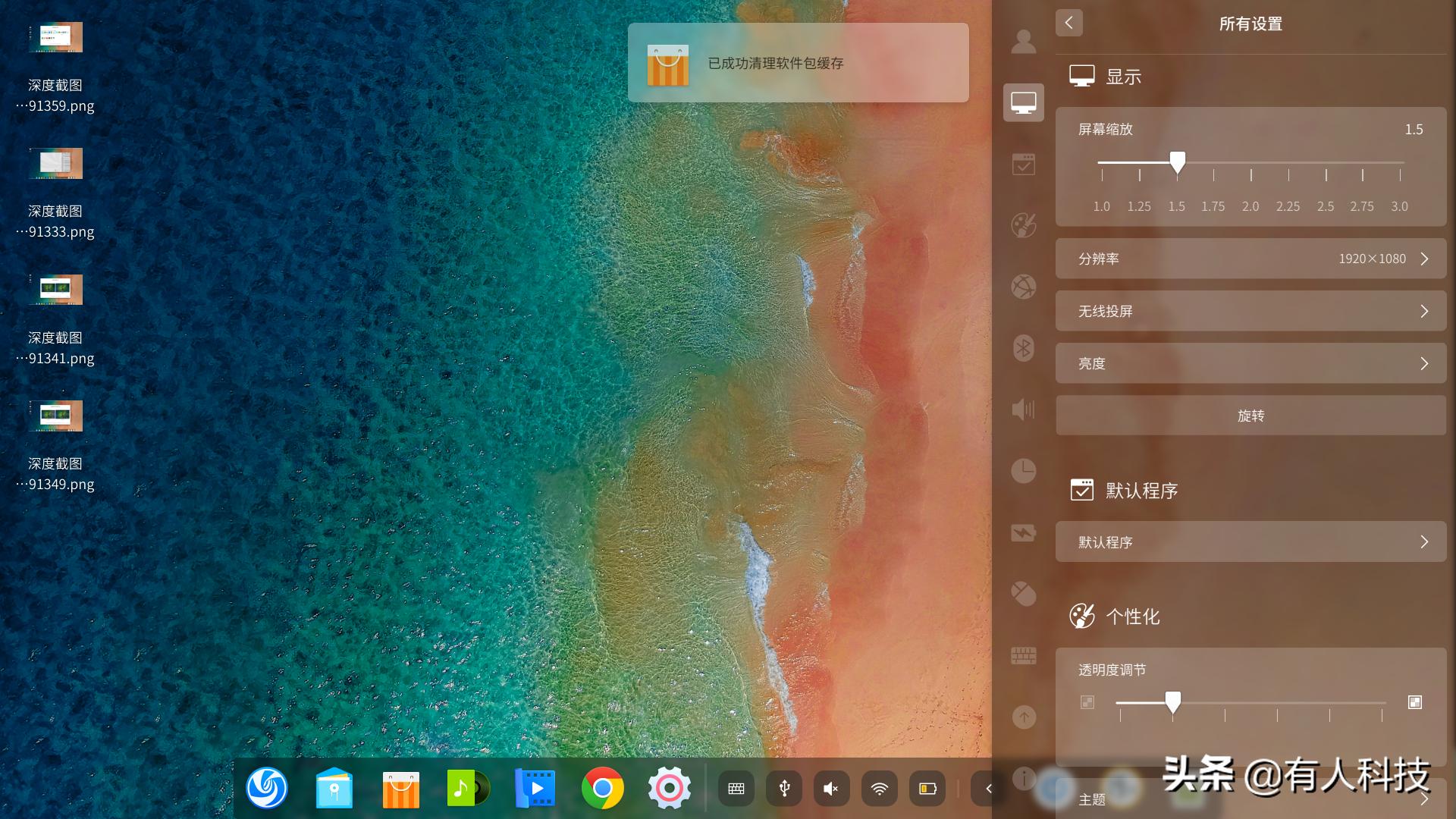Expand the 分辨率 resolution row
This screenshot has height=819, width=1456.
point(1250,259)
